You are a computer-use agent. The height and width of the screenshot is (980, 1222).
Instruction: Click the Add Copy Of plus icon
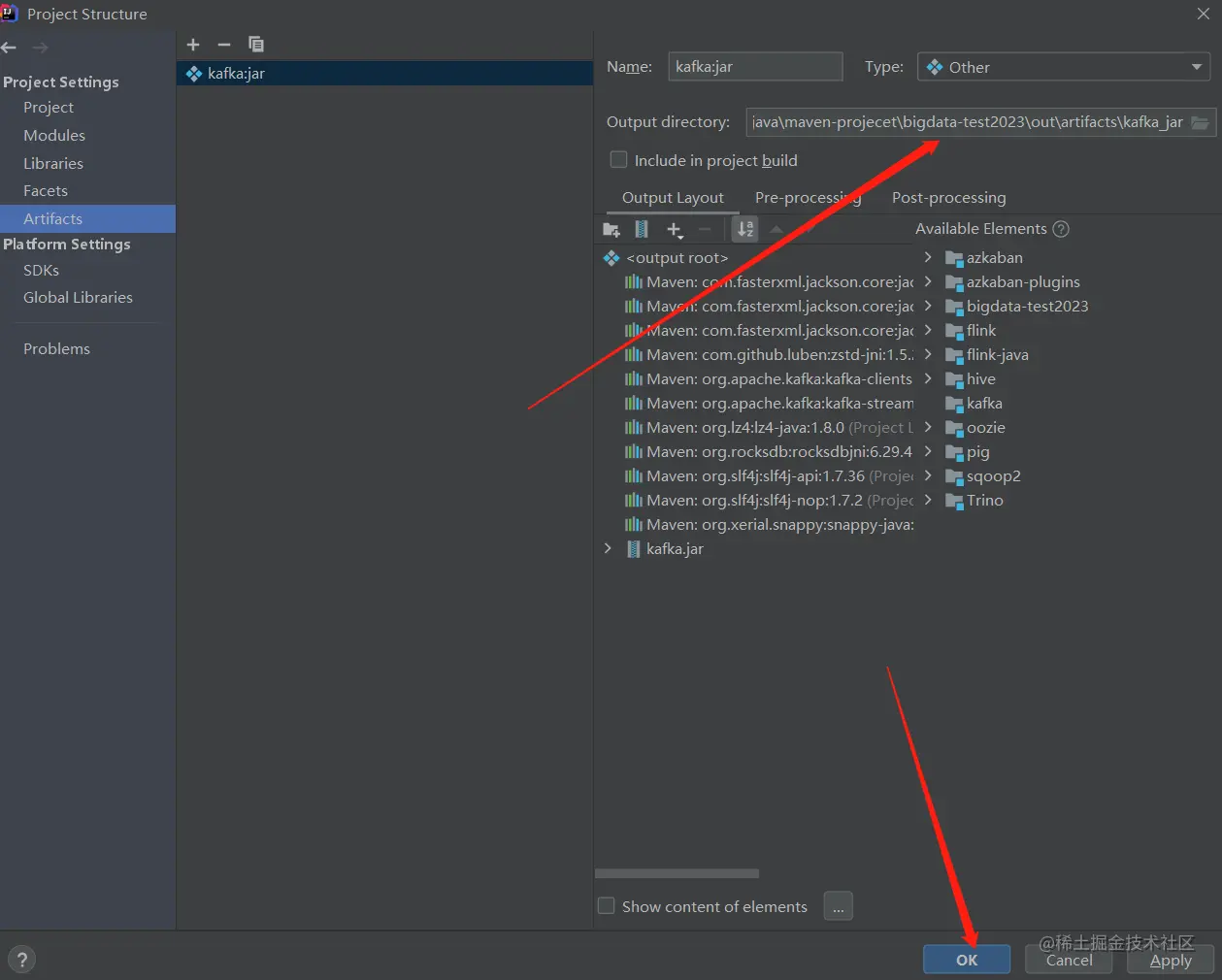click(675, 230)
